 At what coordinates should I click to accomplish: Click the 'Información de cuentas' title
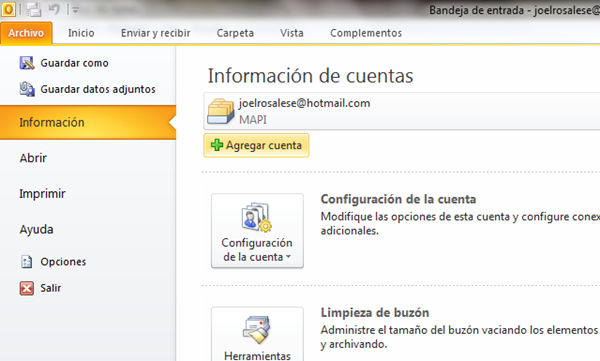(310, 75)
